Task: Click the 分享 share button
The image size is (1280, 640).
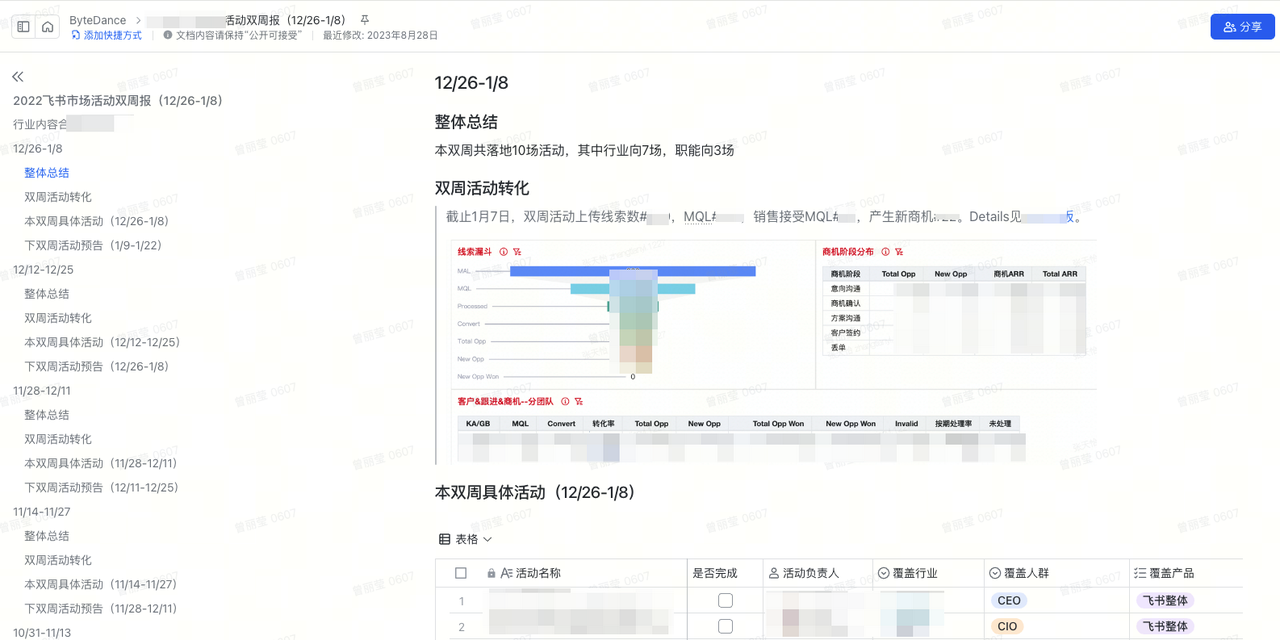Action: pyautogui.click(x=1242, y=27)
